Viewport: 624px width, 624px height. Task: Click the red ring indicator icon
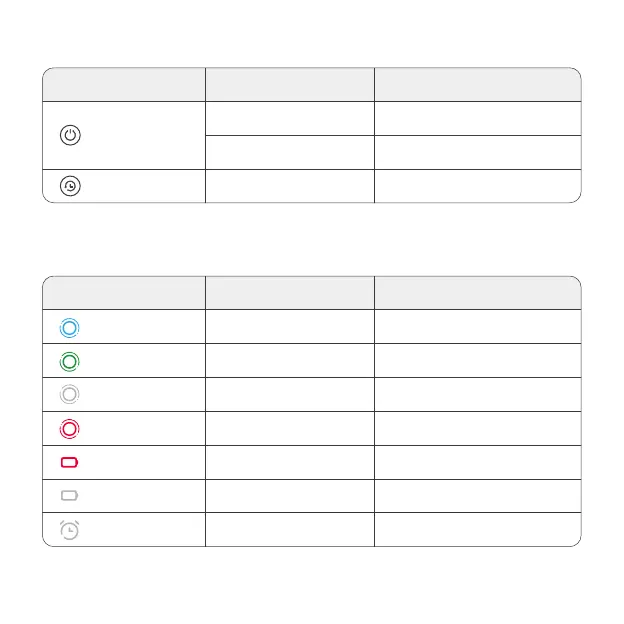coord(70,429)
